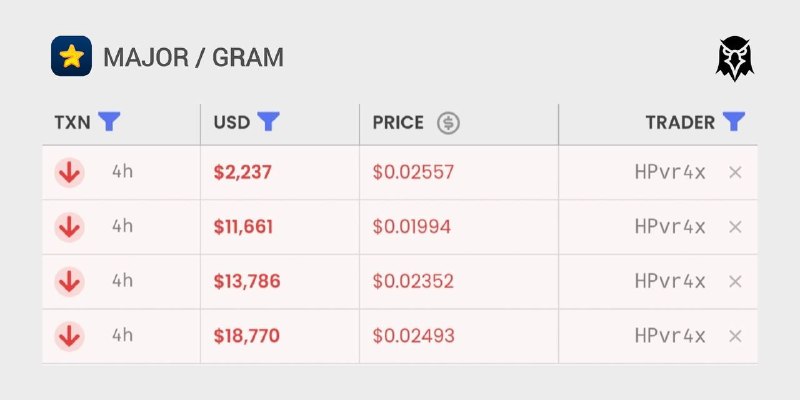Viewport: 800px width, 400px height.
Task: Open trader HPvr4x on $0.02557 row
Action: (x=670, y=172)
